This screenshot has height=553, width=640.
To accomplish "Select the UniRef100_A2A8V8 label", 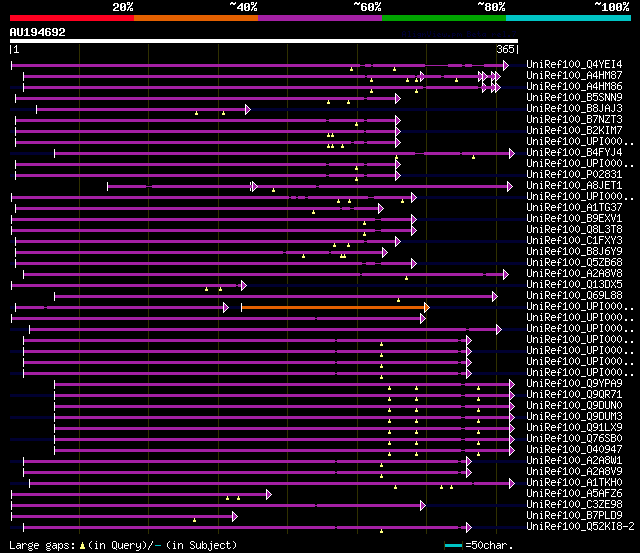I will point(574,273).
